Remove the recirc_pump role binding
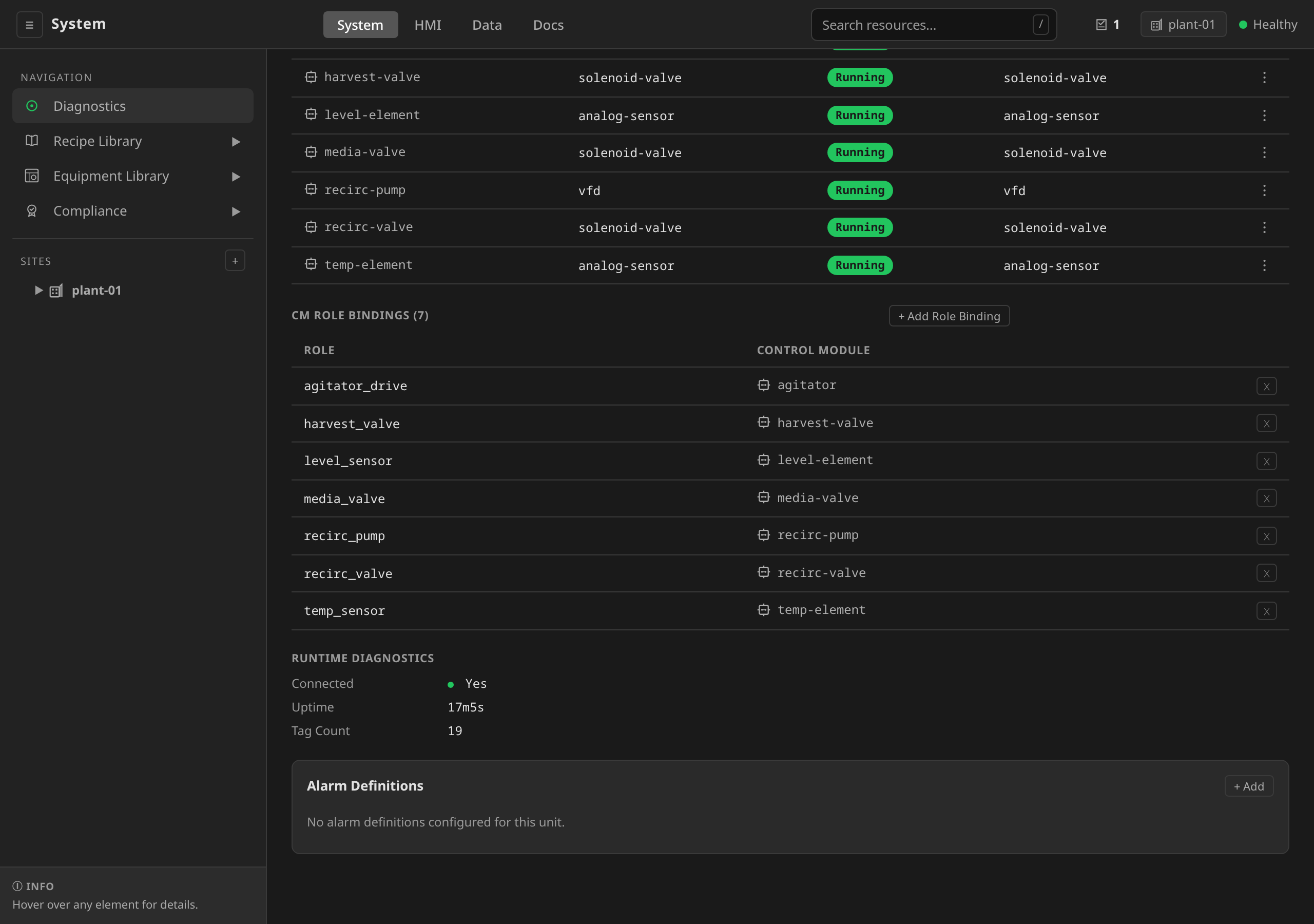The height and width of the screenshot is (924, 1314). 1266,536
